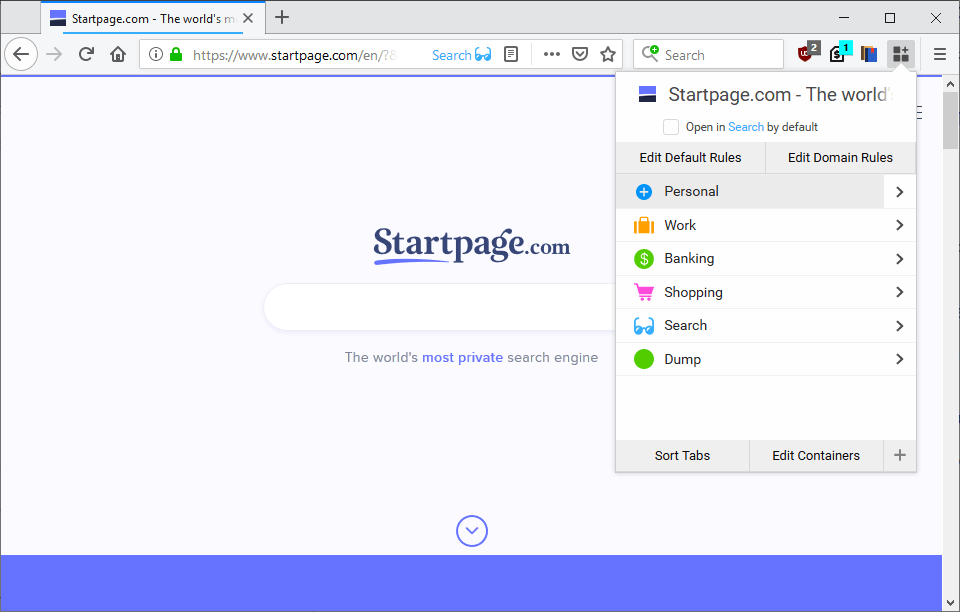Click the Startpage scroll-down circle arrow
The height and width of the screenshot is (612, 960).
coord(471,531)
